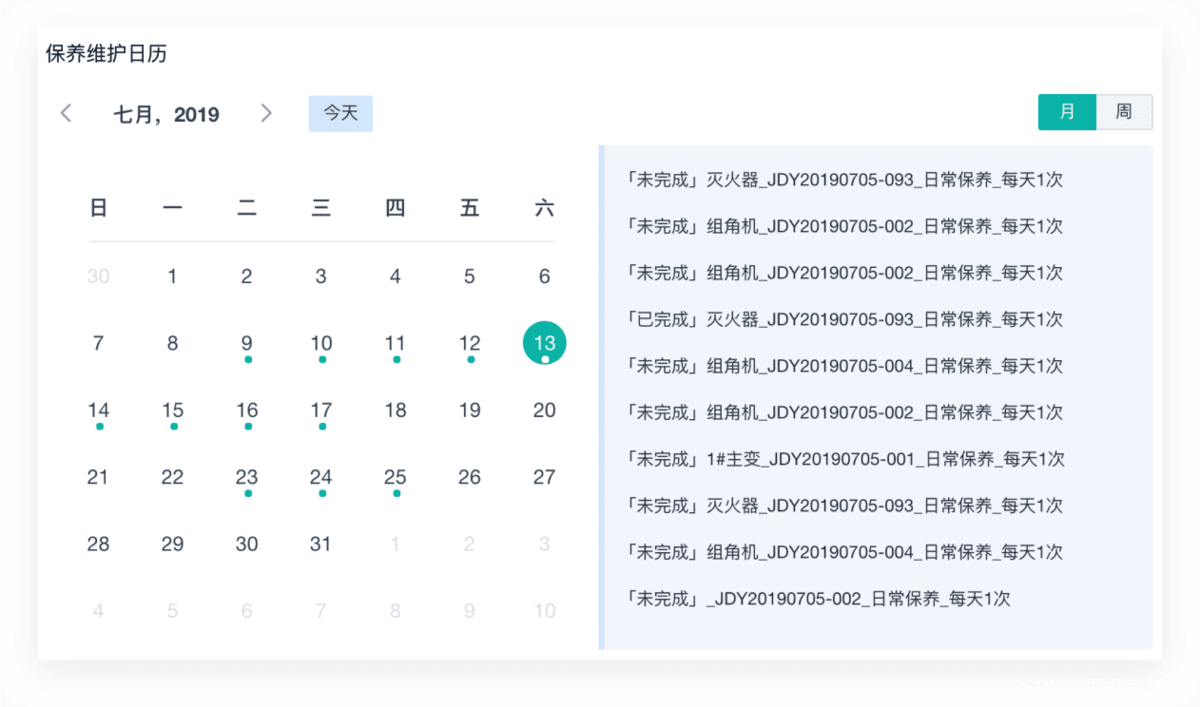Click the 三 weekday header
1200x707 pixels.
[321, 208]
